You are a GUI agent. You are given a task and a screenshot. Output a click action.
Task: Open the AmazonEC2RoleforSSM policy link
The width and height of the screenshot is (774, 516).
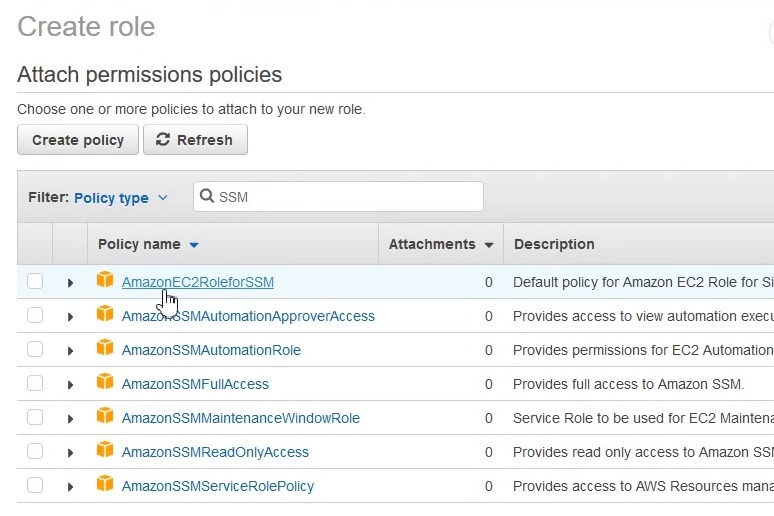(197, 282)
